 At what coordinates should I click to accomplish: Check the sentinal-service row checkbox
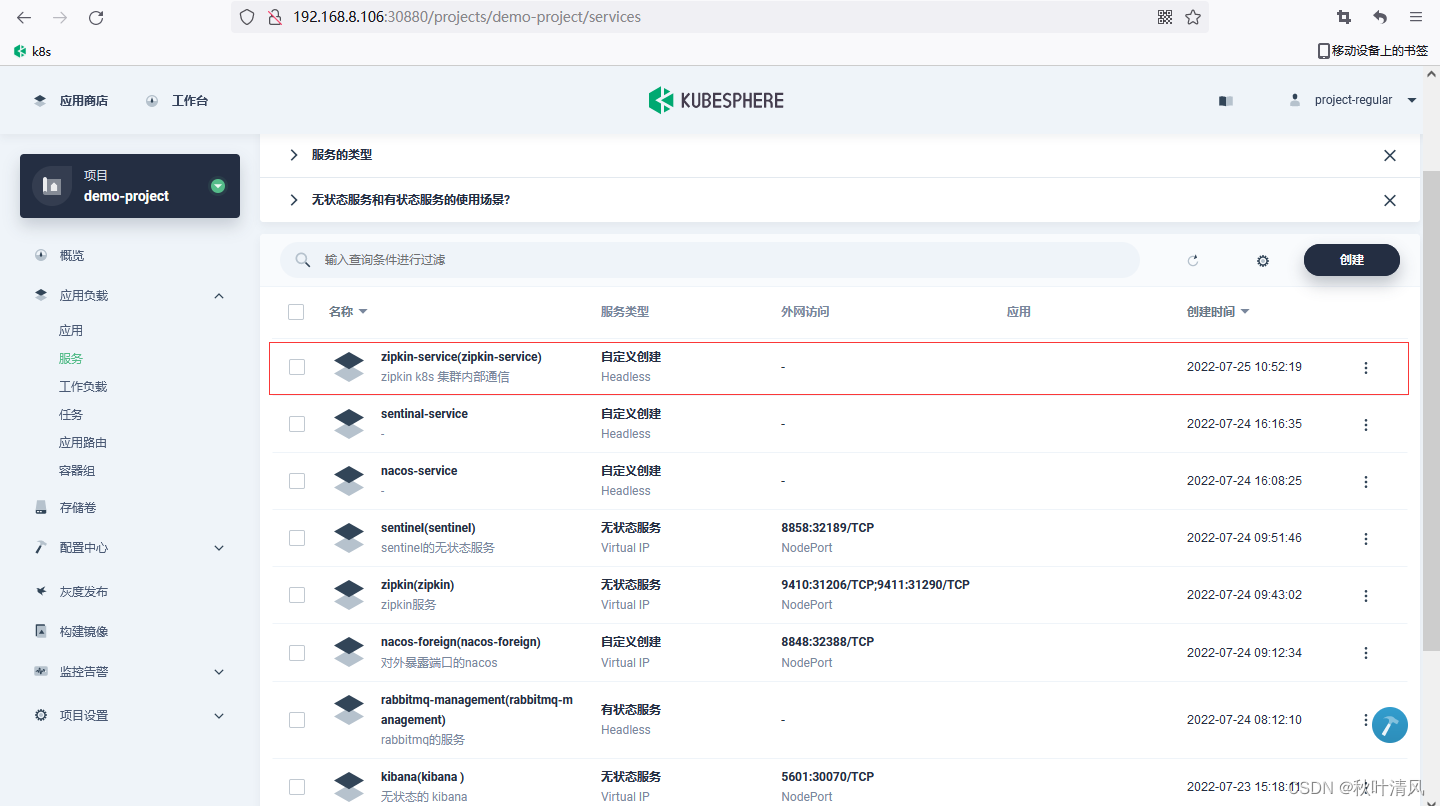click(297, 424)
